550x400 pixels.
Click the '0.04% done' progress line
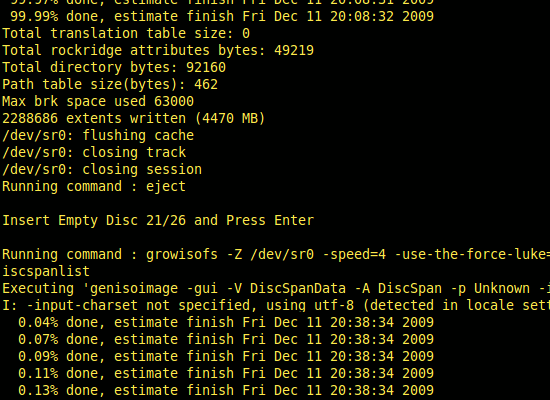(226, 322)
